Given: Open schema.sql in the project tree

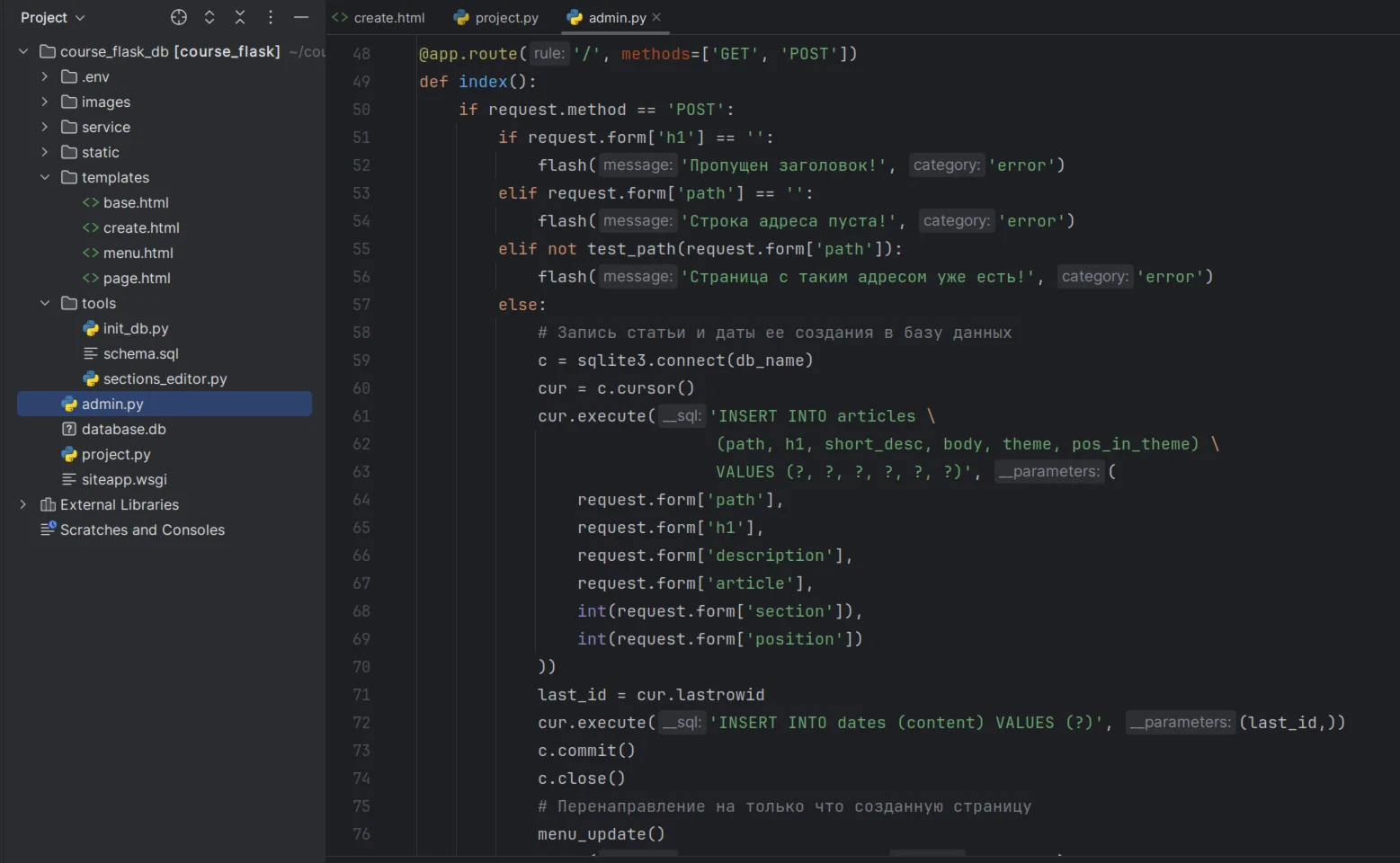Looking at the screenshot, I should click(x=140, y=353).
